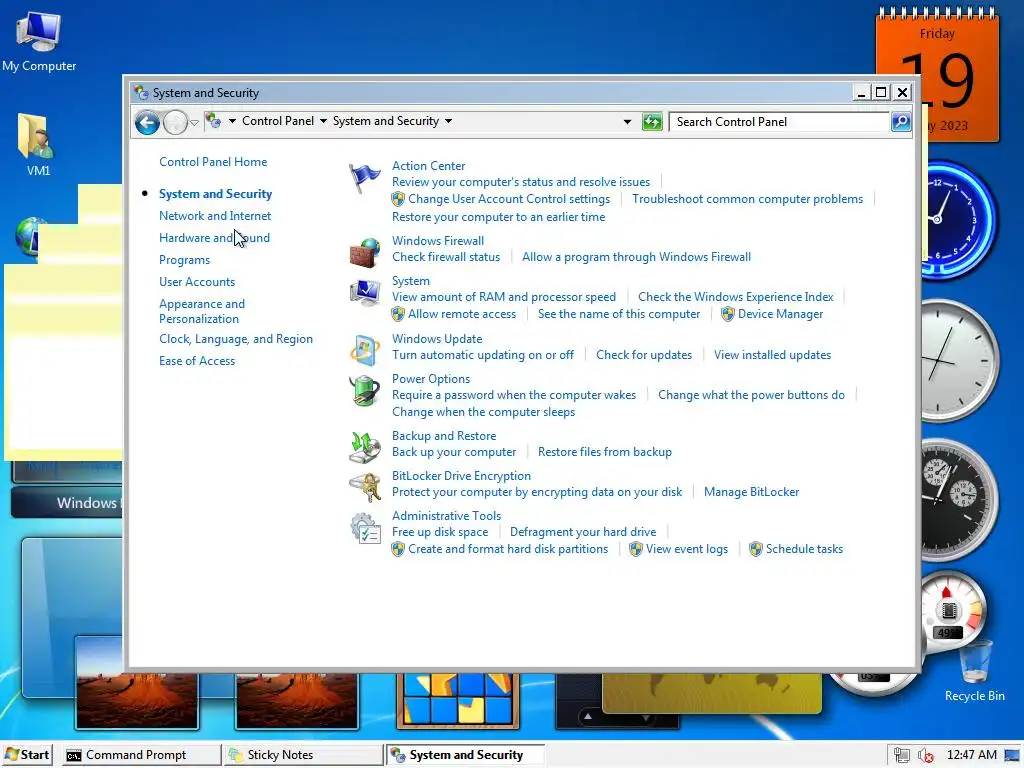The width and height of the screenshot is (1024, 768).
Task: Select the Programs category
Action: [x=184, y=260]
